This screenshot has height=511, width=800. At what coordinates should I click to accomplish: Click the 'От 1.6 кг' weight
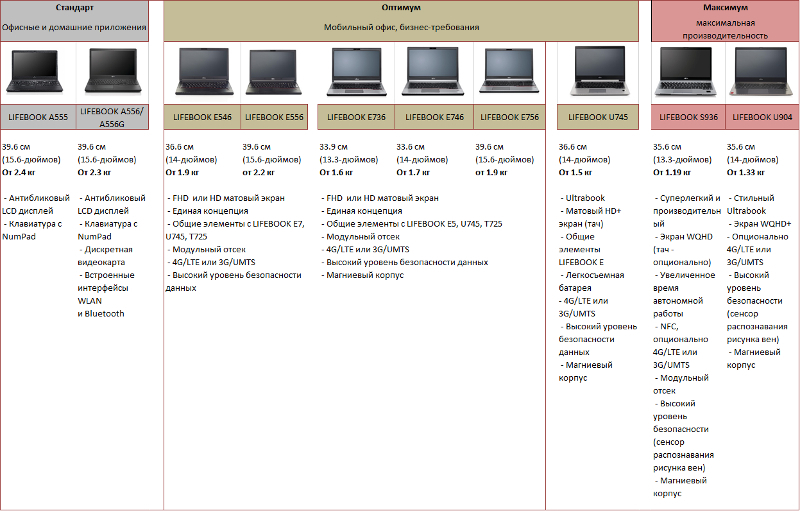[x=336, y=172]
